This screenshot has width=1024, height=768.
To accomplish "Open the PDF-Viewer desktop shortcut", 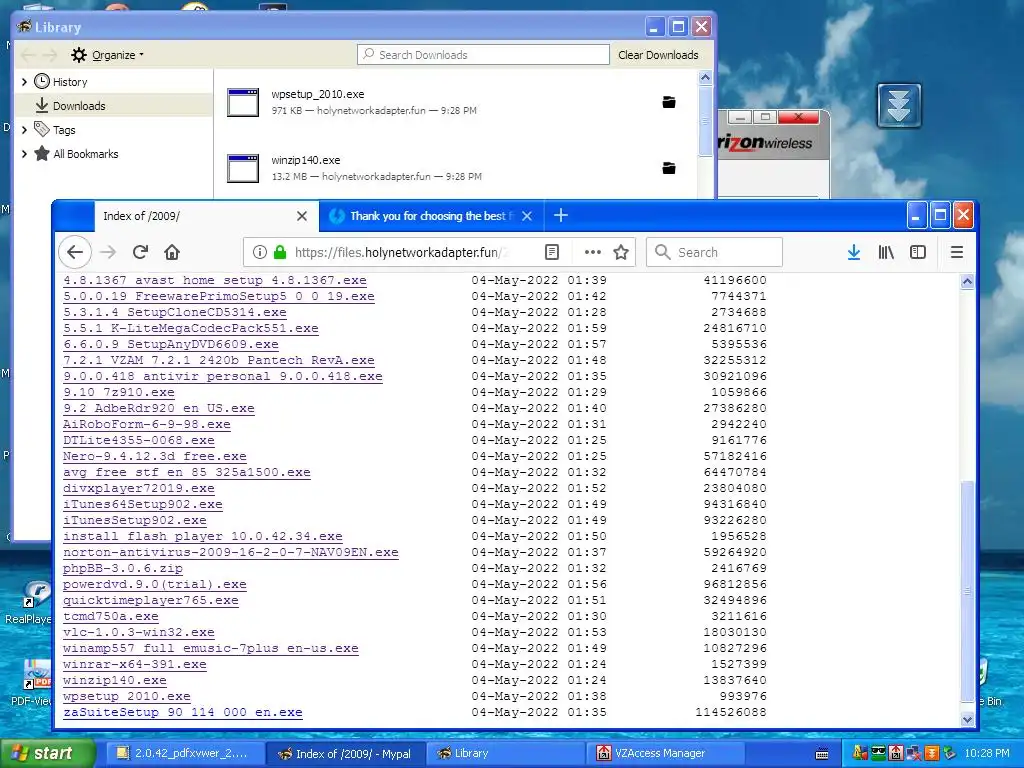I will [x=31, y=682].
